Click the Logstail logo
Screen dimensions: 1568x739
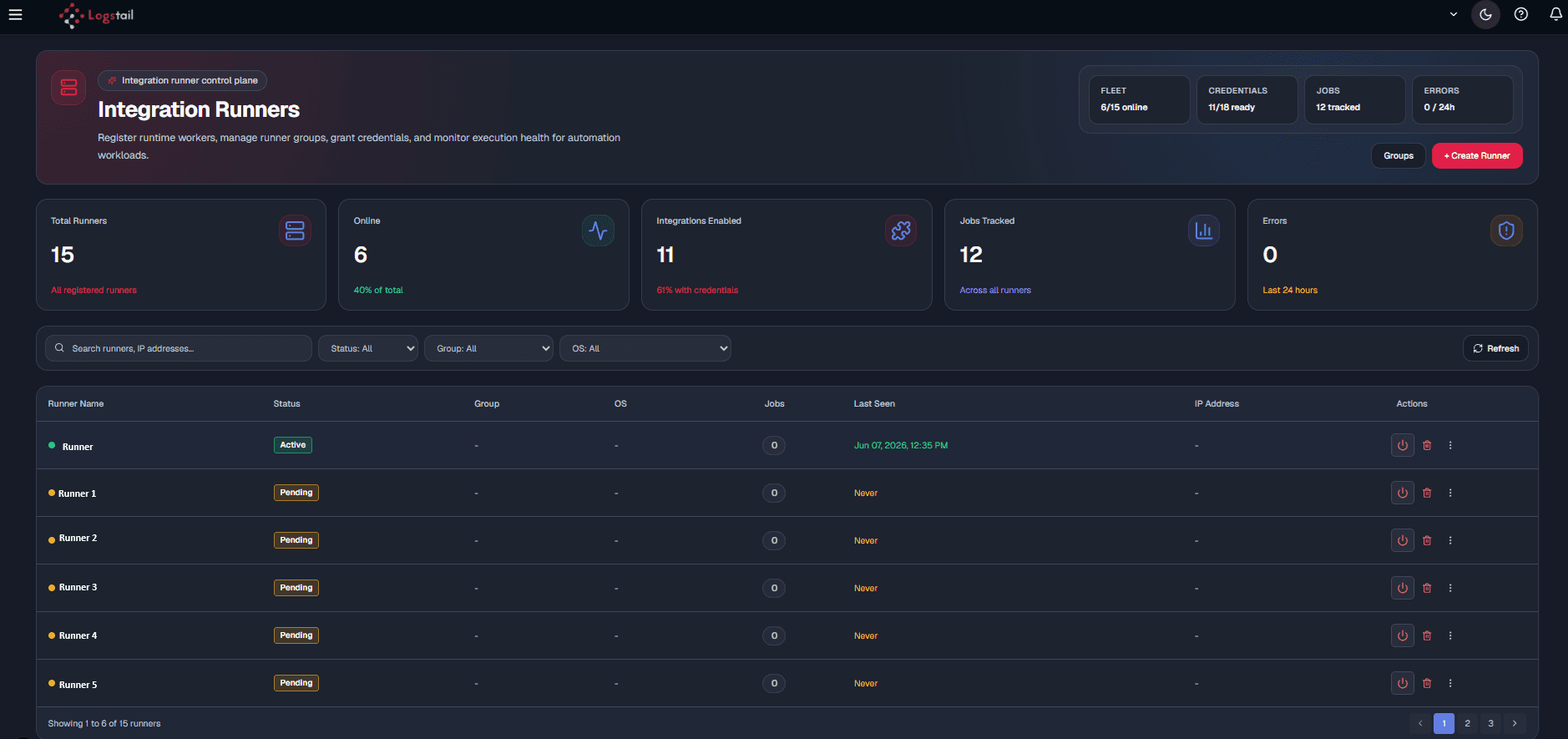pyautogui.click(x=96, y=15)
